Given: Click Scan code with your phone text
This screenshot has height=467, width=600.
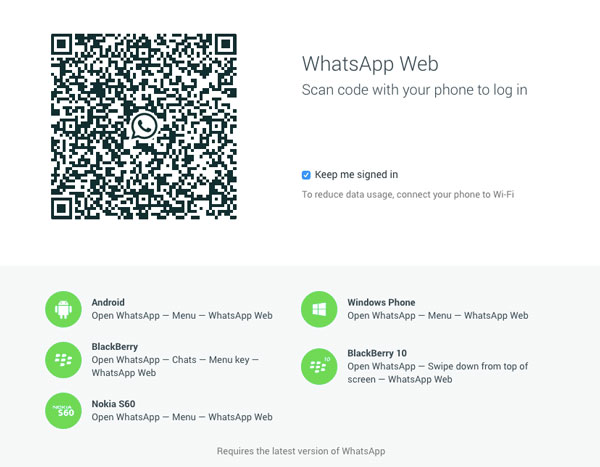Looking at the screenshot, I should point(414,90).
